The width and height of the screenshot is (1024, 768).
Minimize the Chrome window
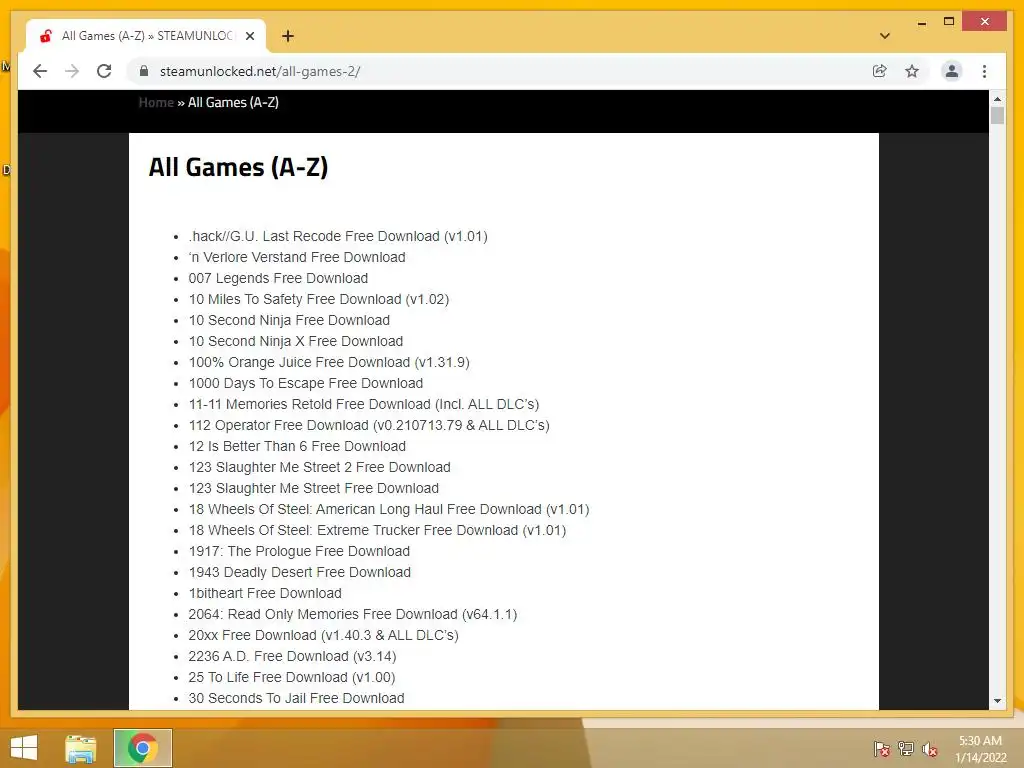pyautogui.click(x=922, y=22)
